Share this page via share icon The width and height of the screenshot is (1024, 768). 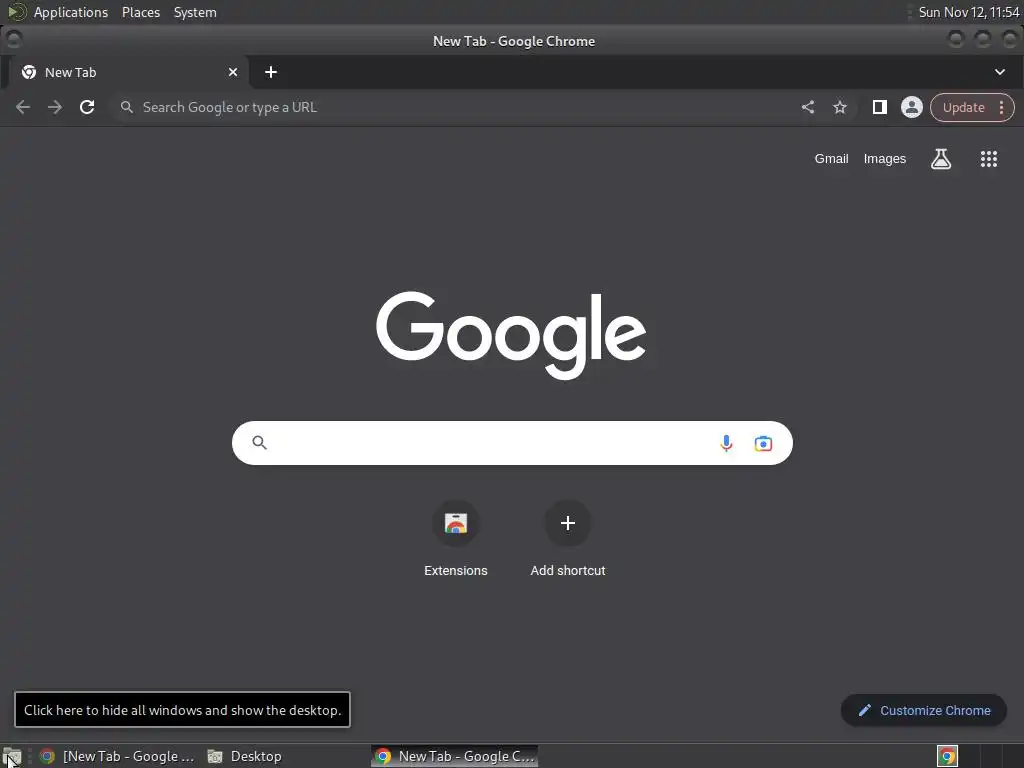pos(808,107)
